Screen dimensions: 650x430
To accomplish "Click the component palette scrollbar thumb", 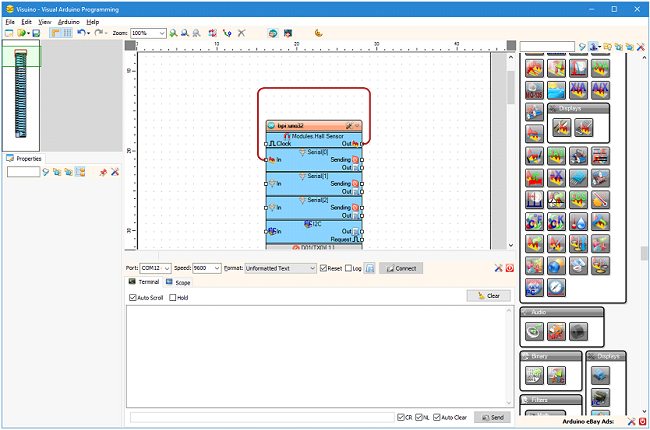I will click(644, 253).
